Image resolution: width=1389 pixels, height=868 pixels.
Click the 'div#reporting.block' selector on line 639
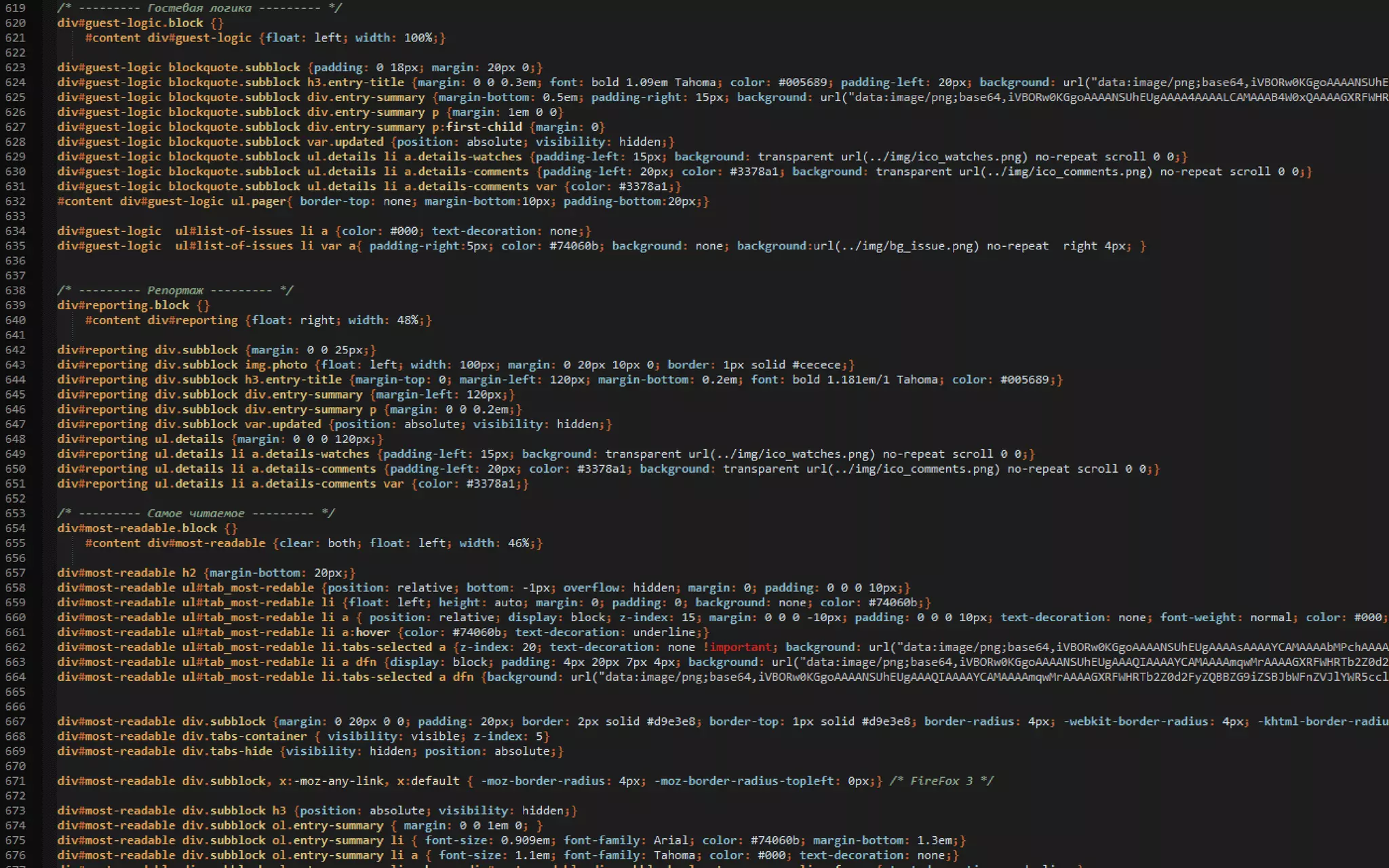(x=123, y=305)
